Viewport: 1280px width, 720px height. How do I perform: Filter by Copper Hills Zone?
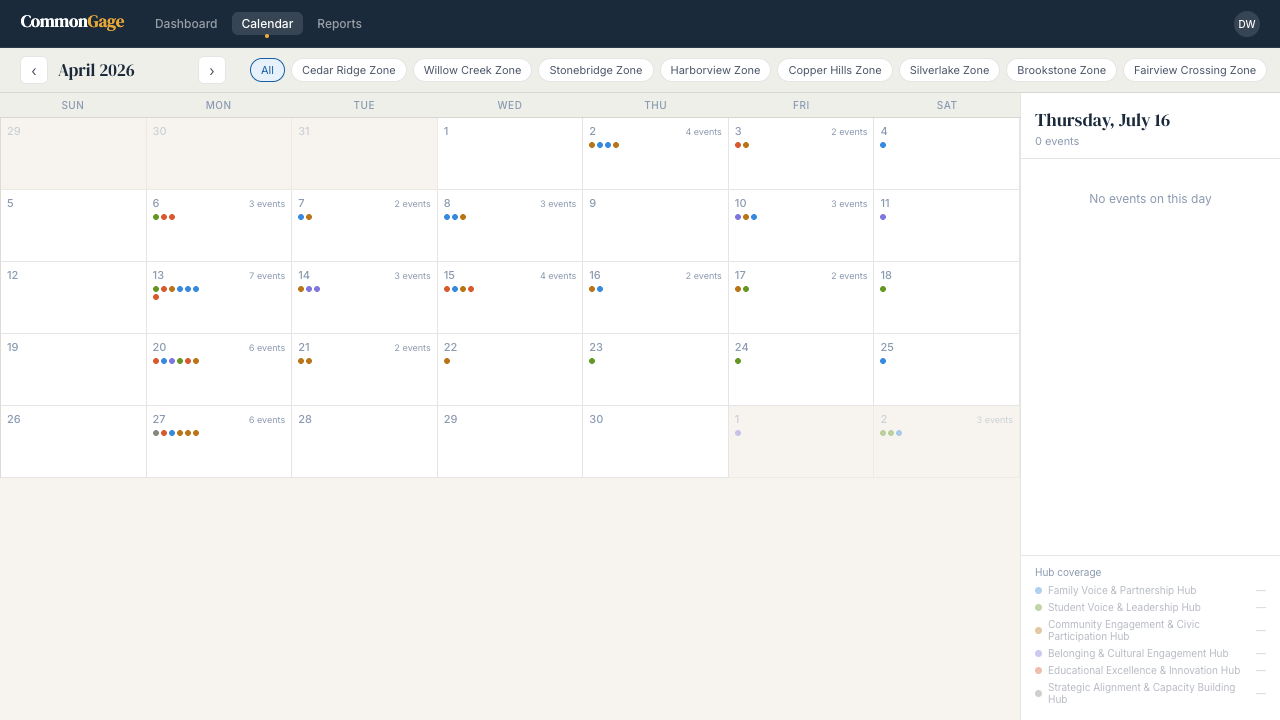coord(835,70)
